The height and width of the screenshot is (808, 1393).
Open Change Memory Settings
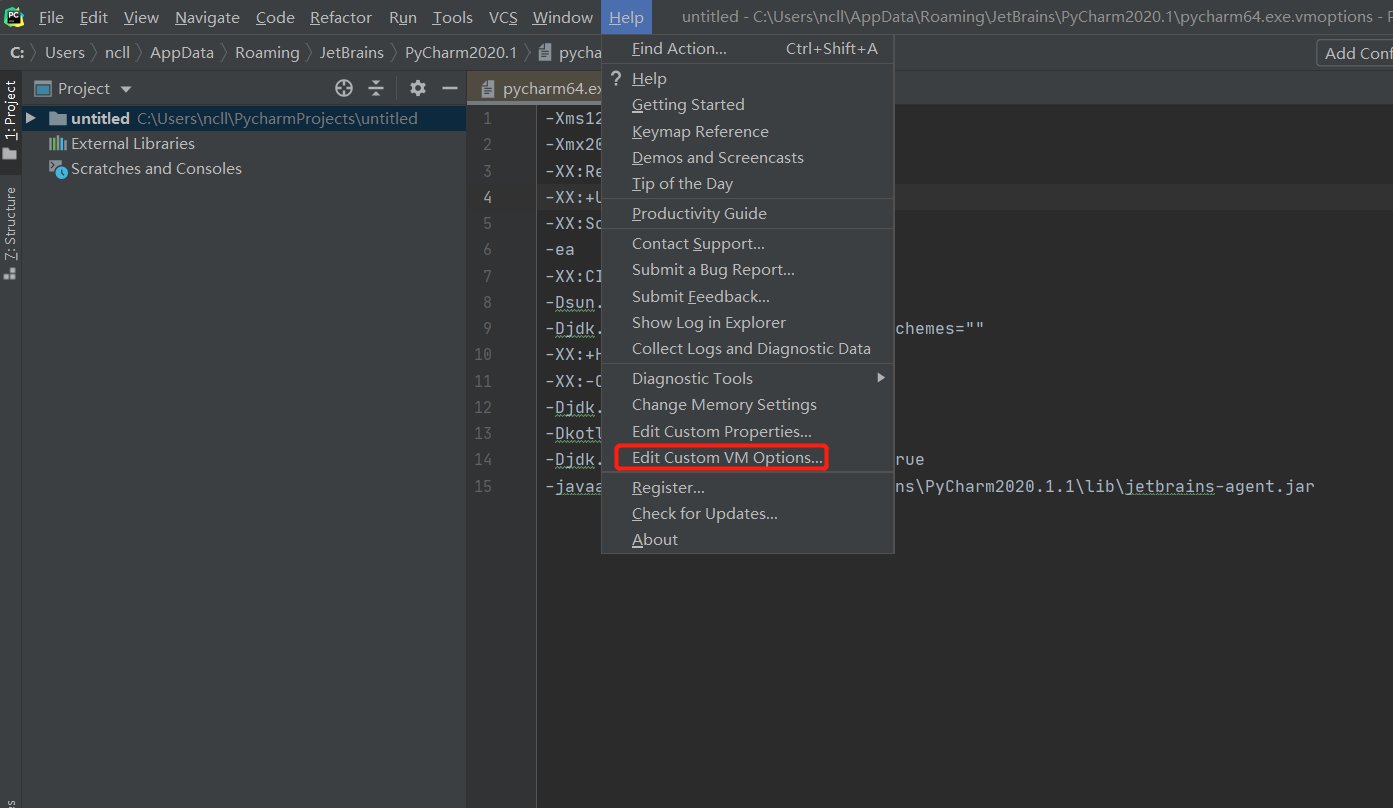tap(747, 405)
